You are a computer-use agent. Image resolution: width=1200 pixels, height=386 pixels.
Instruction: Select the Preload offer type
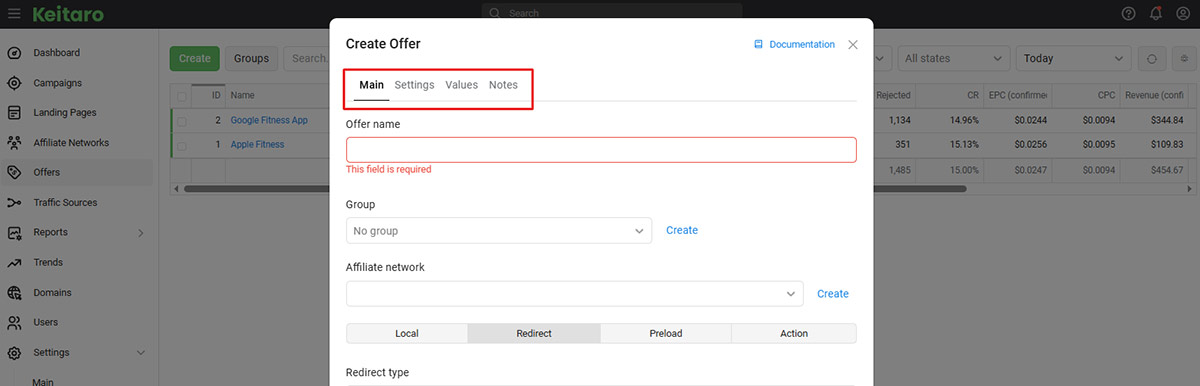pyautogui.click(x=666, y=333)
